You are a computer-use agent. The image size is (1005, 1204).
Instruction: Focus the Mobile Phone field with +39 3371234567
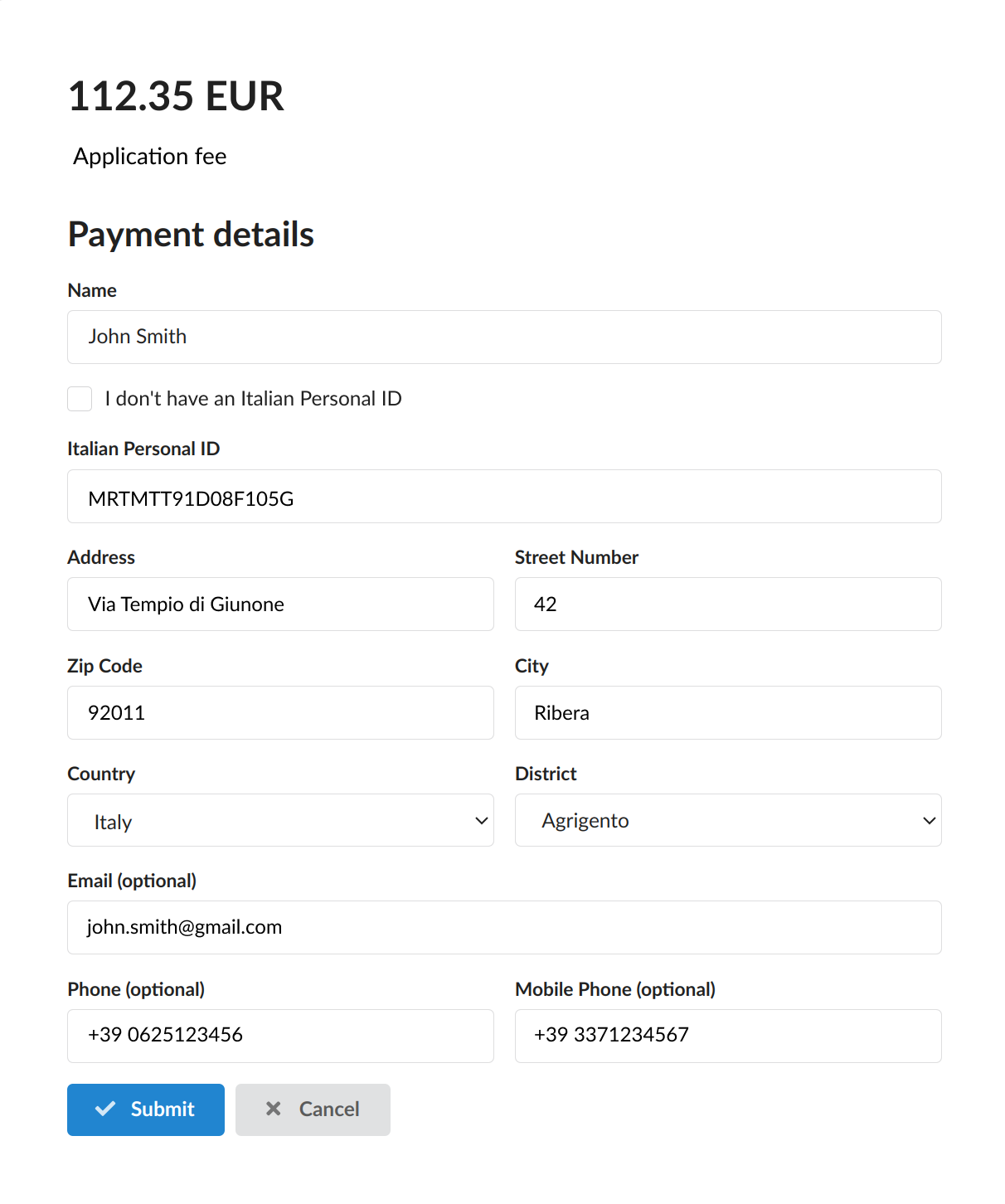(728, 1036)
